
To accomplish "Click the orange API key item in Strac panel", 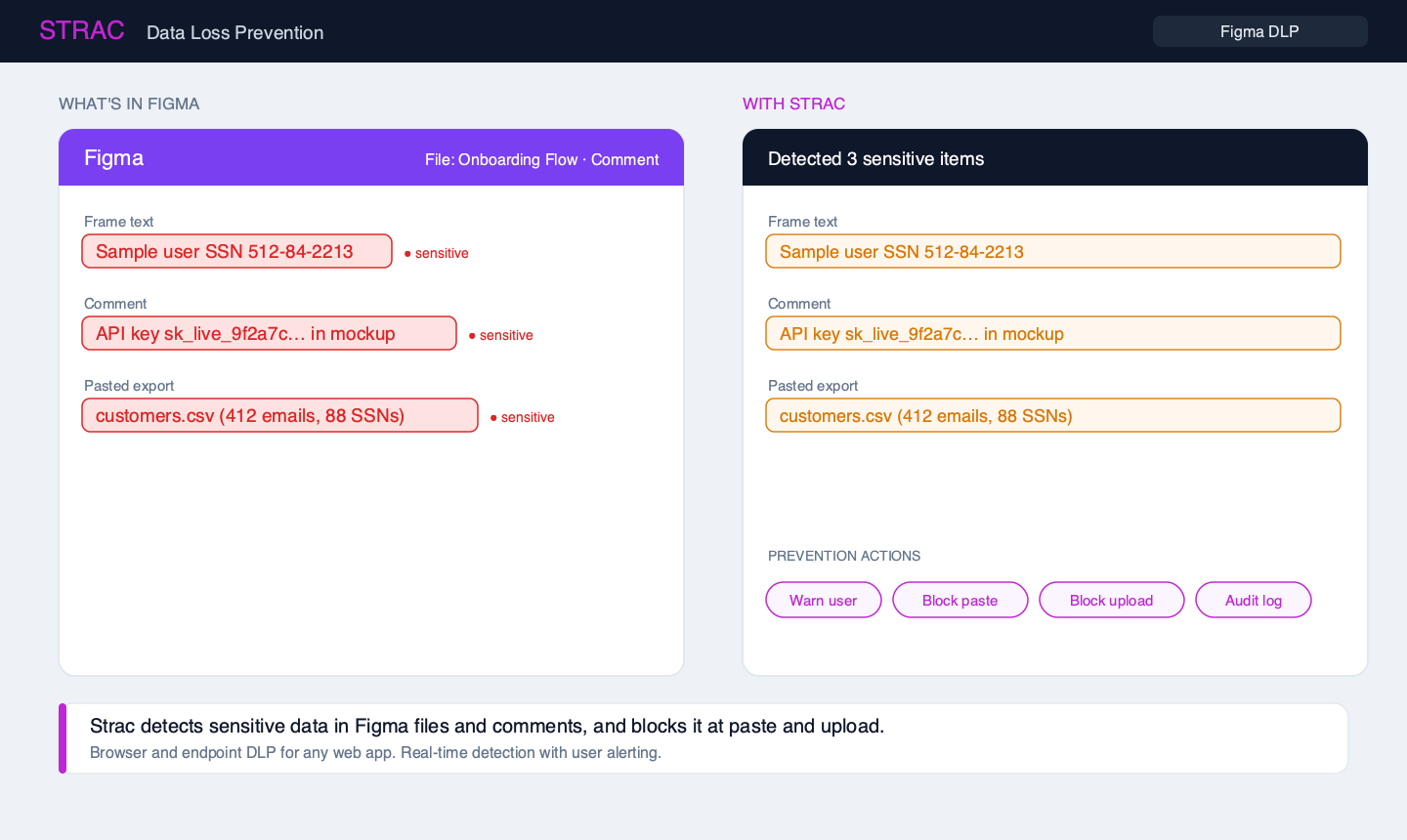I will [x=1053, y=333].
